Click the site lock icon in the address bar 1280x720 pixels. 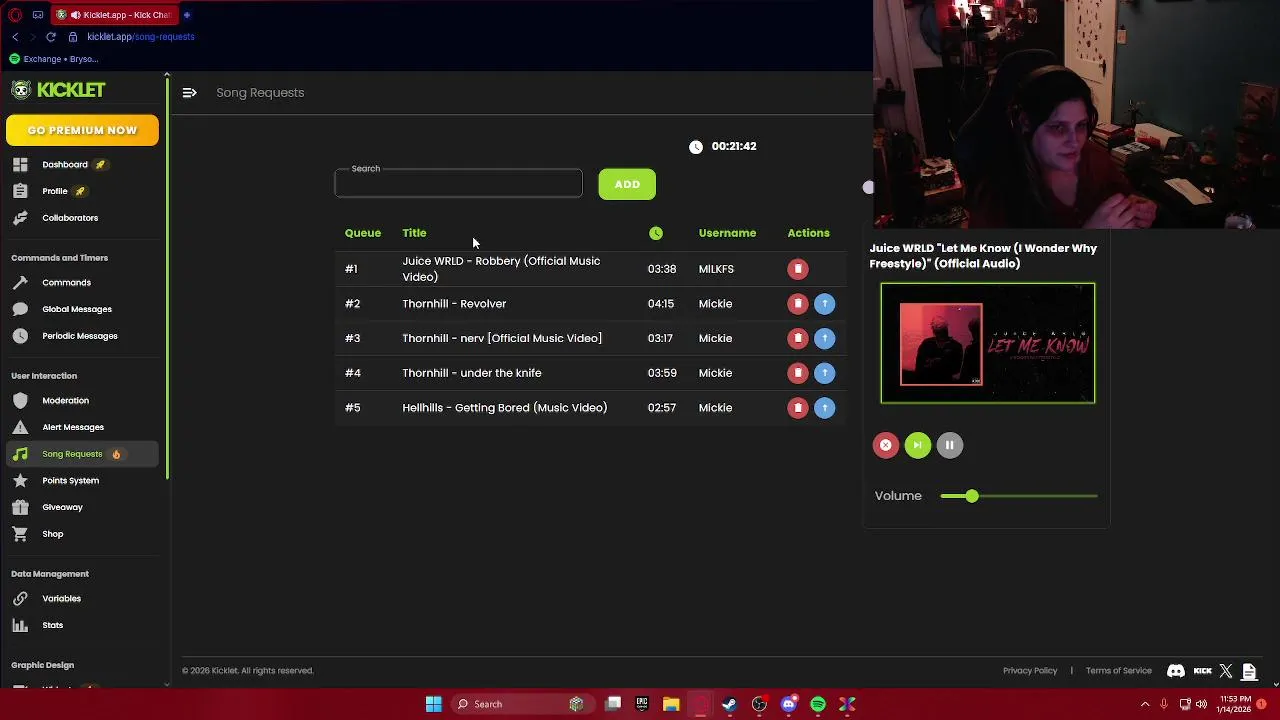pos(73,37)
